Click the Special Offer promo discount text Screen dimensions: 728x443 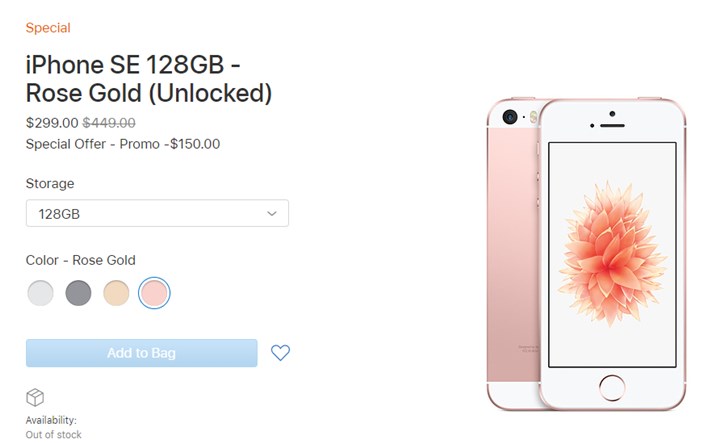(122, 143)
